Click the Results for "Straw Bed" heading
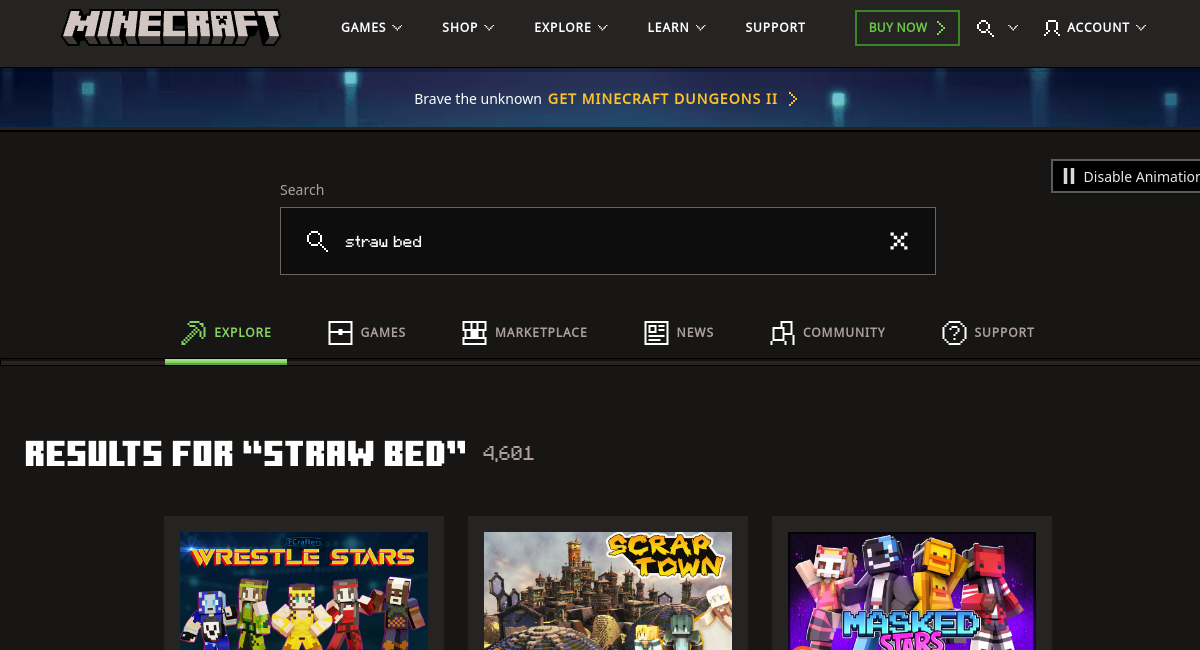Screen dimensions: 1200x650 pos(246,454)
